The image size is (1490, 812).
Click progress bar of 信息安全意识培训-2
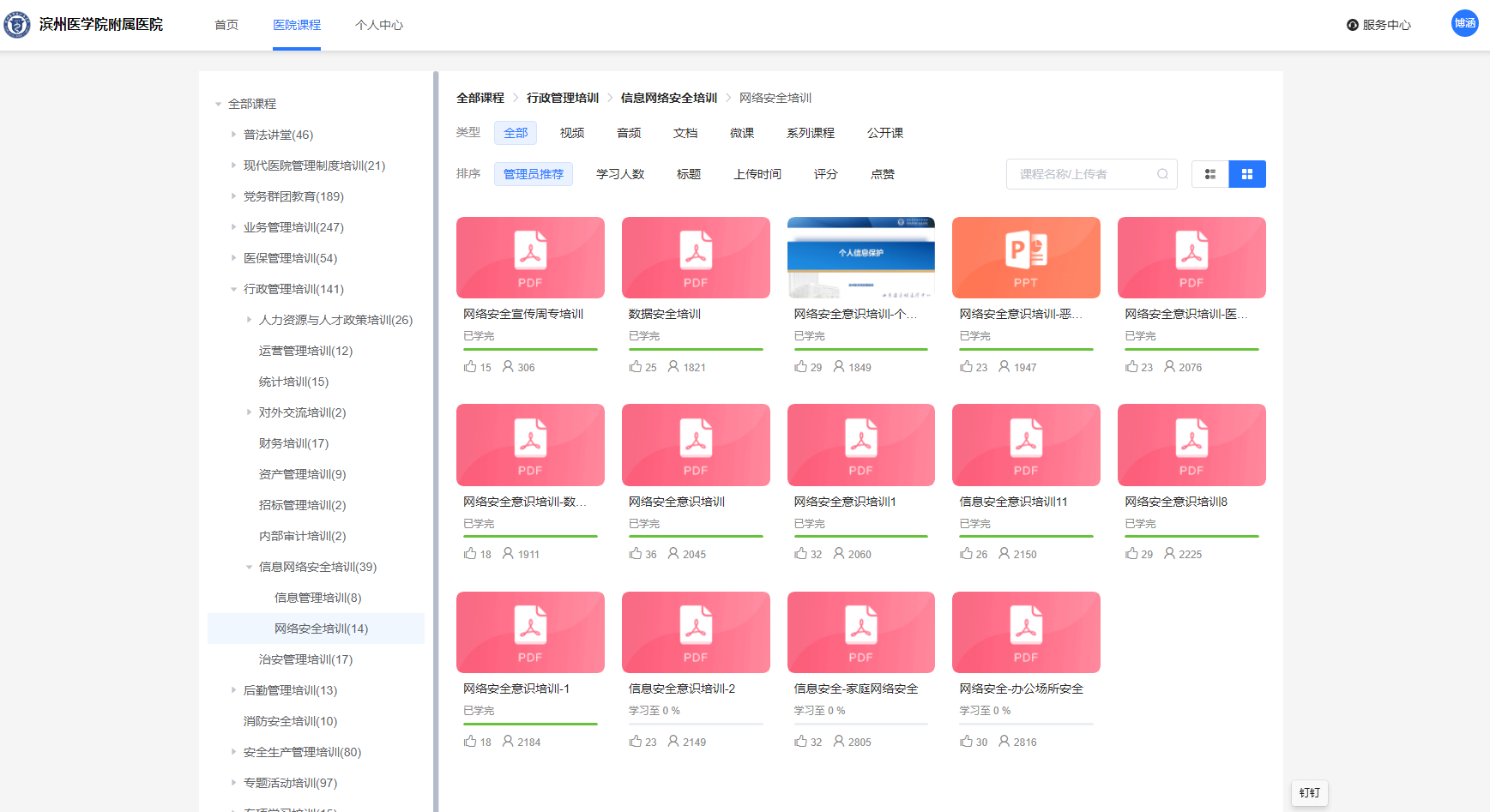coord(696,724)
